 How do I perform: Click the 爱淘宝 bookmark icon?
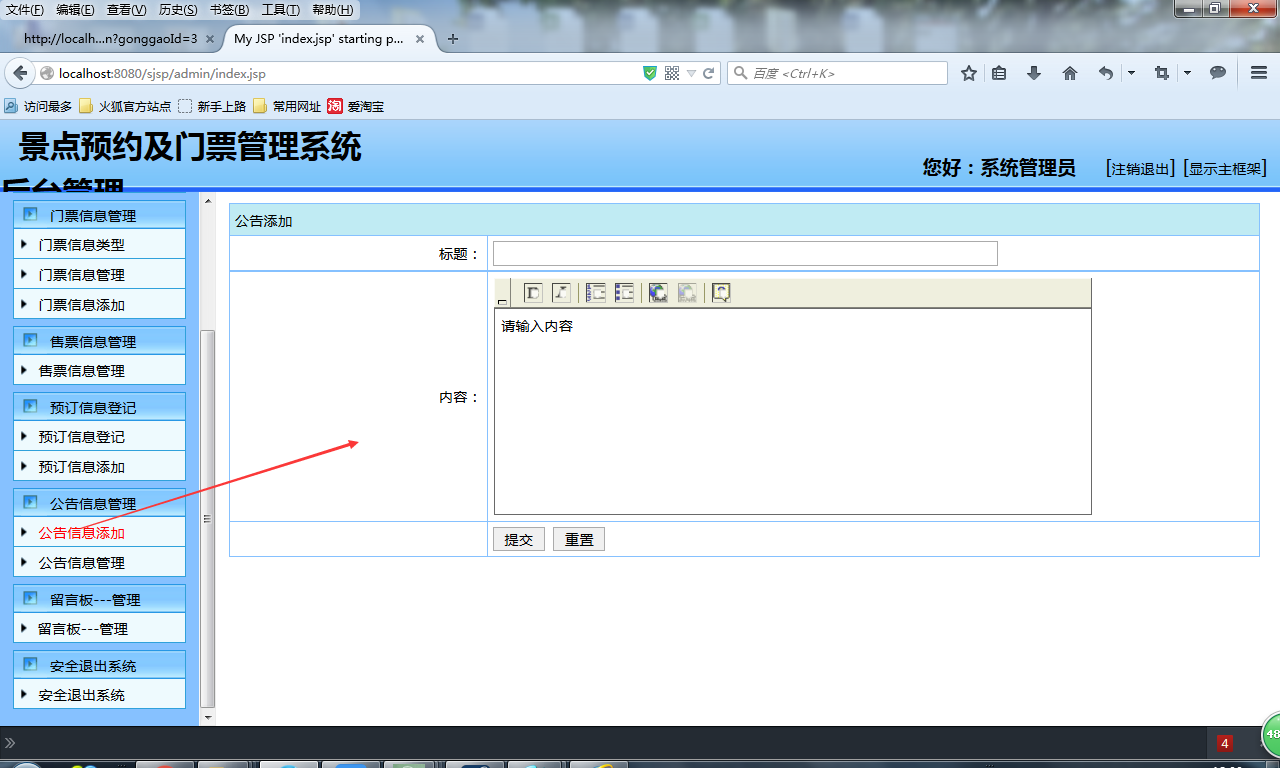point(335,106)
